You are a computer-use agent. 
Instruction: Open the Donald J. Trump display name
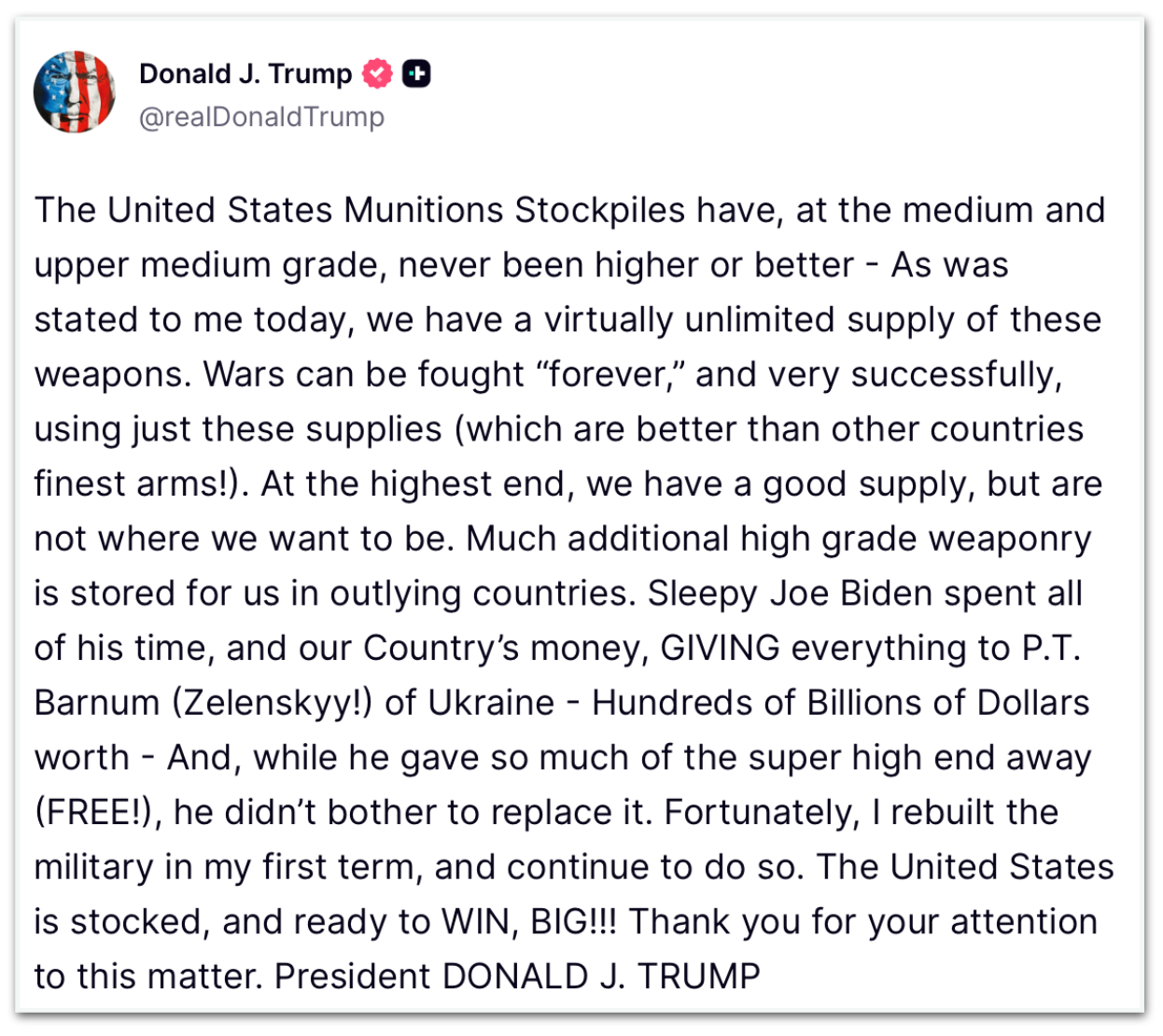[x=245, y=73]
